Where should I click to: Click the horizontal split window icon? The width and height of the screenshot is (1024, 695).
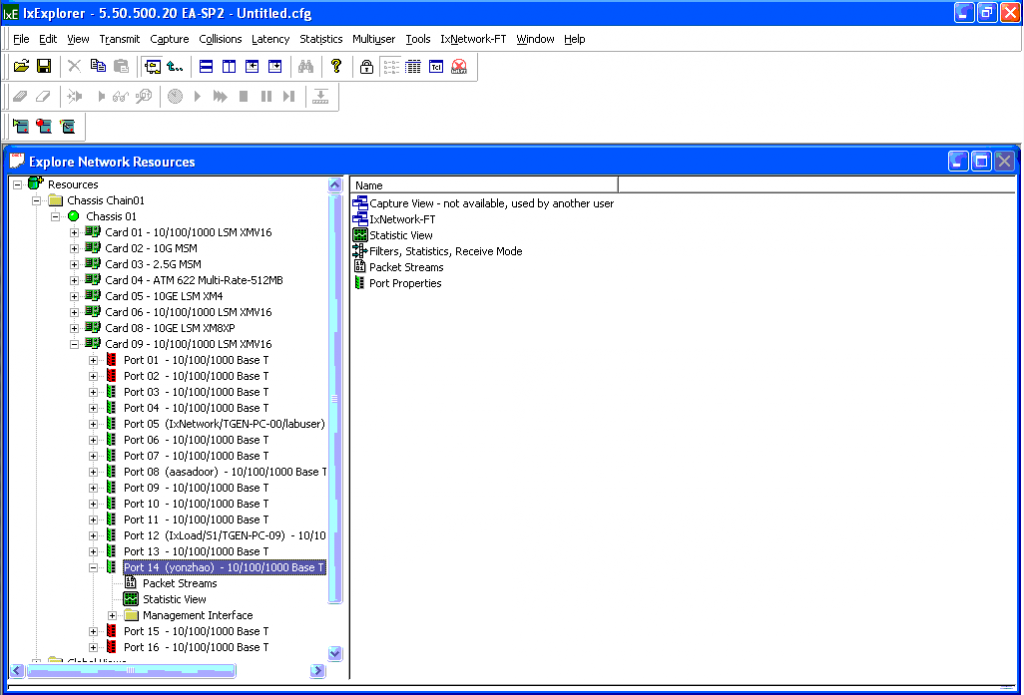pyautogui.click(x=206, y=66)
